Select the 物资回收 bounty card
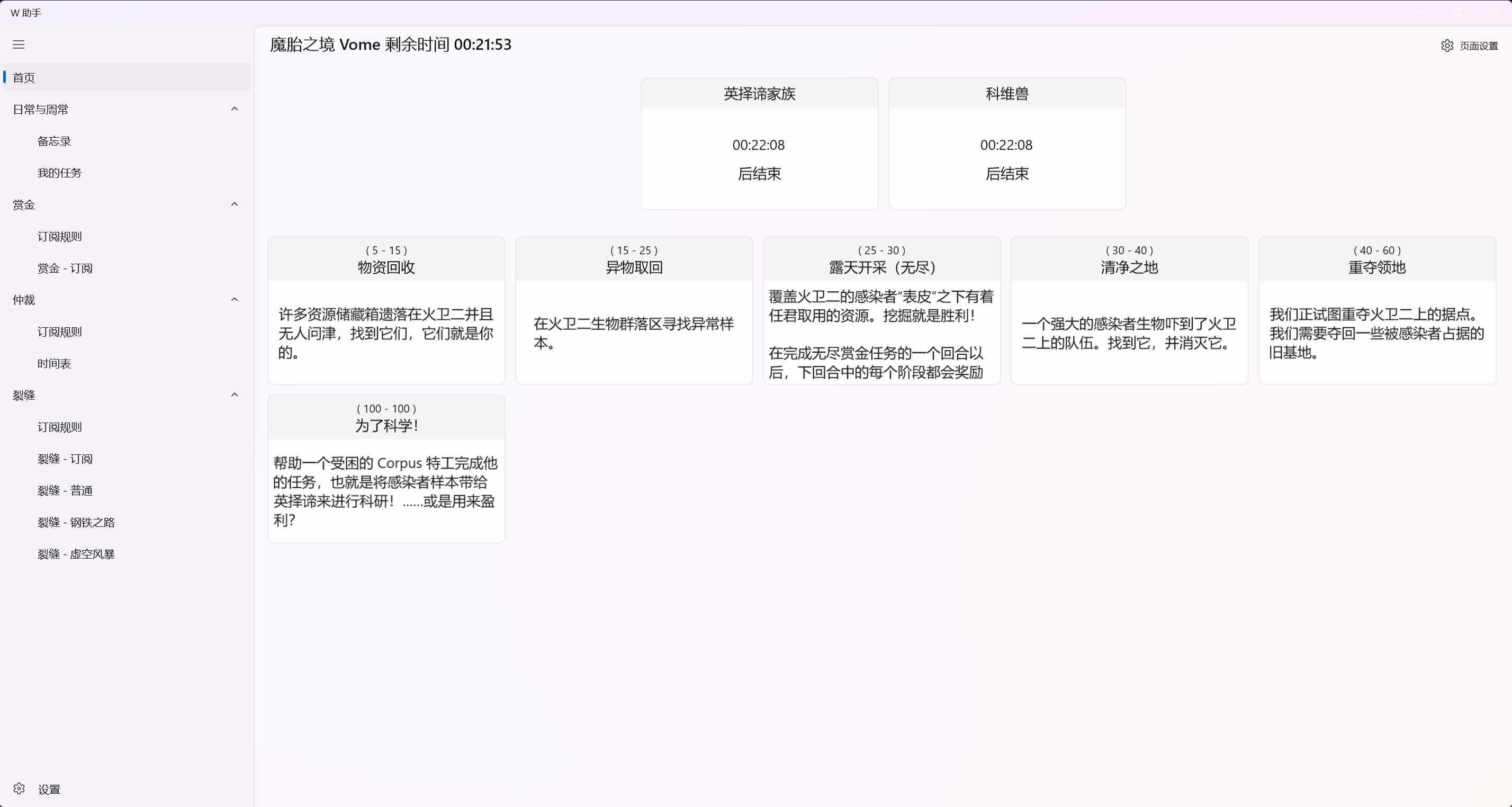 pos(385,310)
